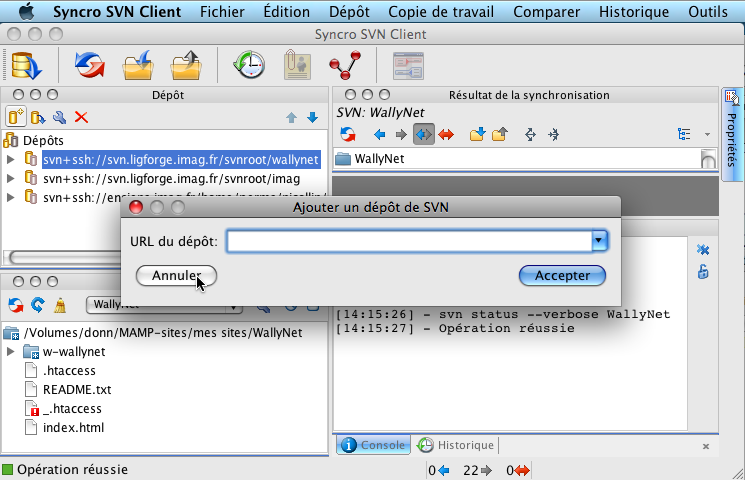The image size is (745, 480).
Task: Click the main toolbar synchronize icon
Action: pos(90,65)
